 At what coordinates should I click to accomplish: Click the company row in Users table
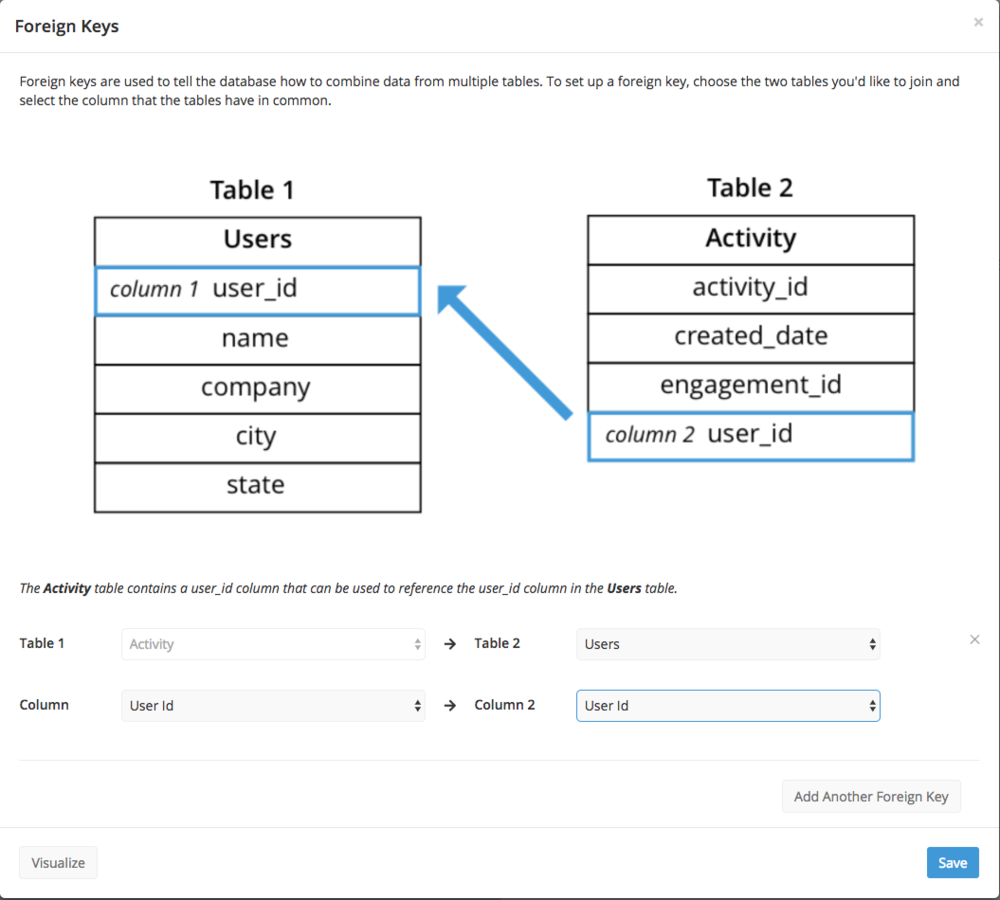pyautogui.click(x=257, y=388)
